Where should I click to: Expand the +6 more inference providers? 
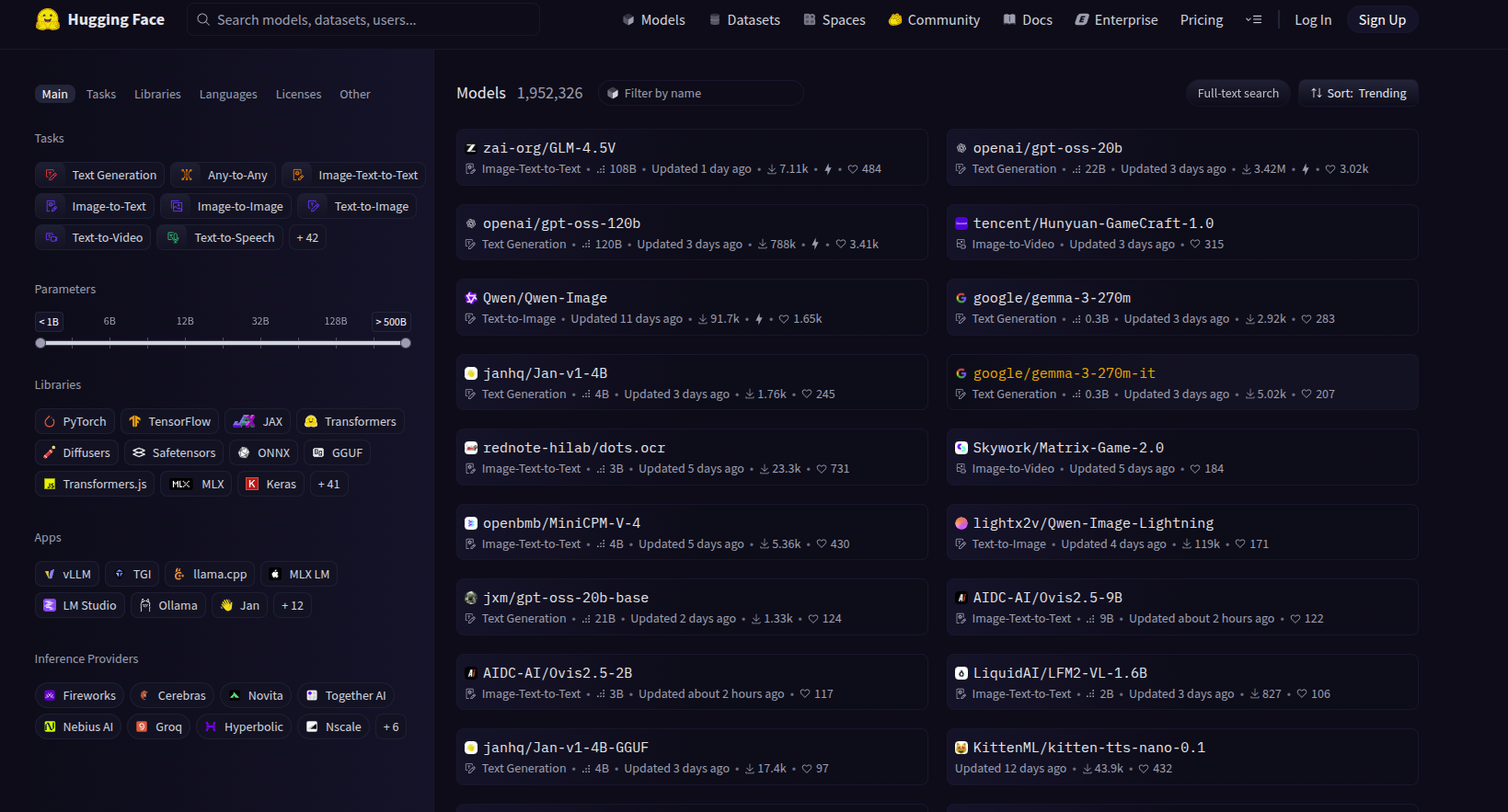(x=391, y=726)
